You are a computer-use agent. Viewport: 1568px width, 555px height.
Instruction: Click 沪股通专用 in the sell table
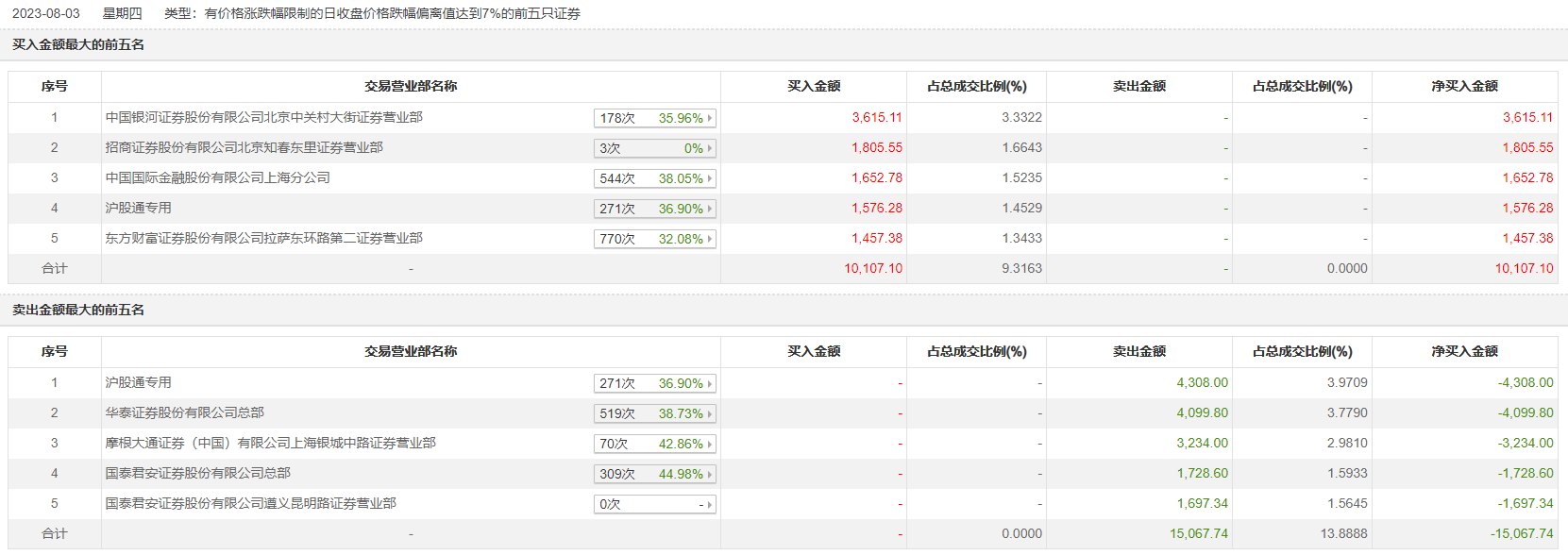point(138,383)
